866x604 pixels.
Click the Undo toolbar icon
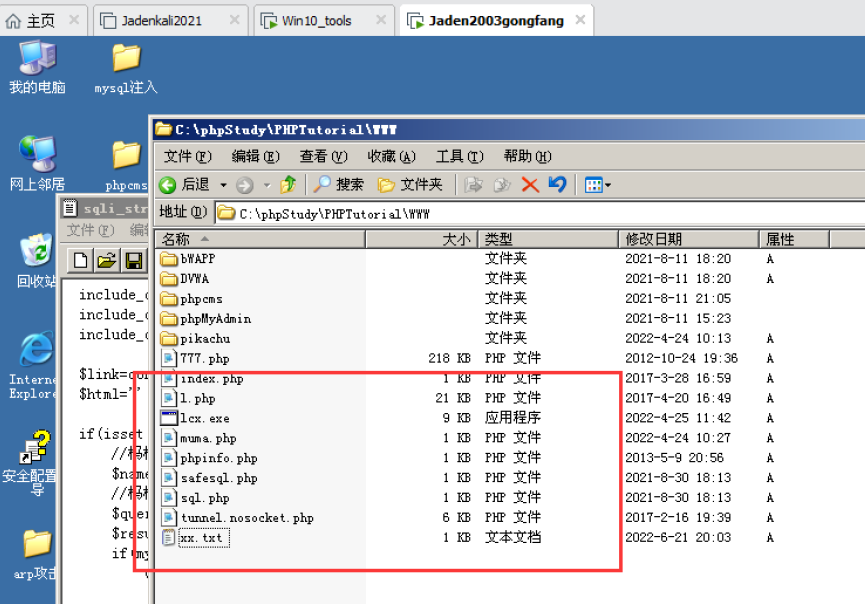558,185
